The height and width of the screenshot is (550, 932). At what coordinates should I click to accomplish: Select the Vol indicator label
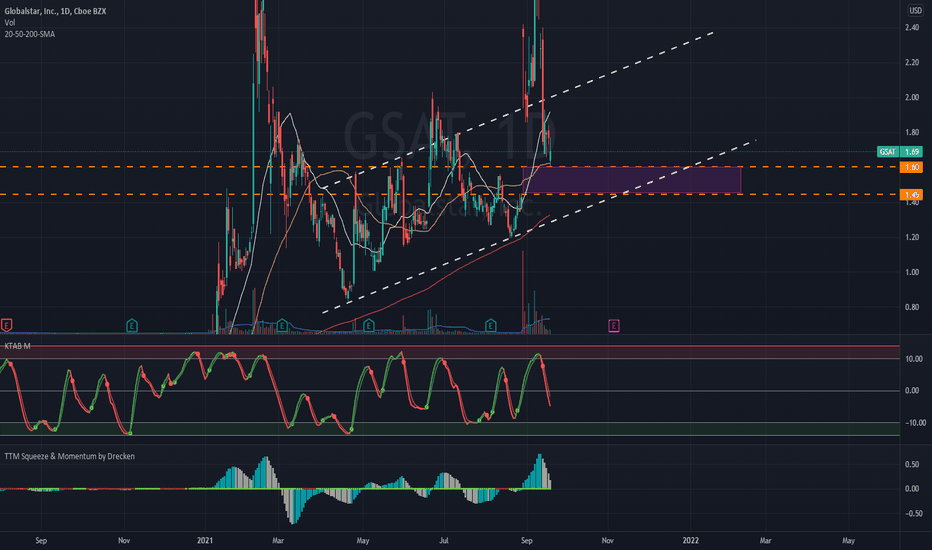(10, 23)
